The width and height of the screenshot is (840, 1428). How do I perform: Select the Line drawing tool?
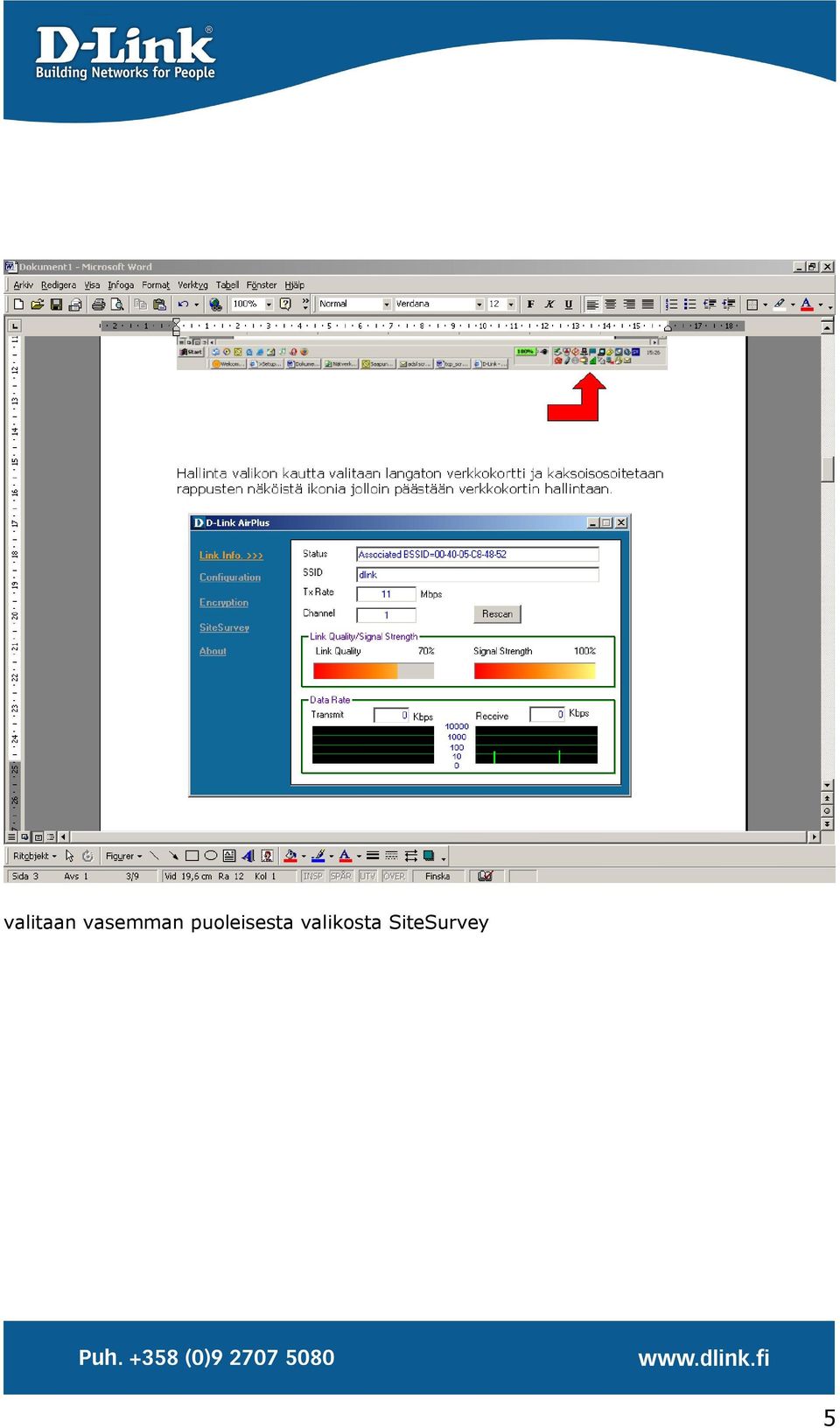154,856
